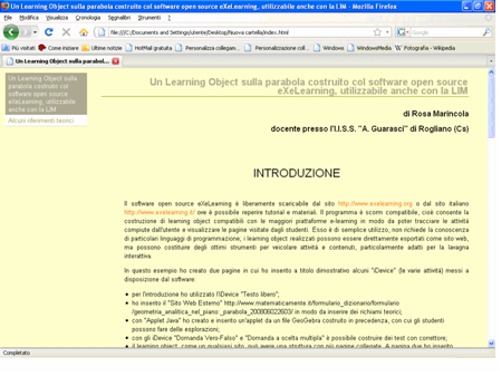Open the Personalizza collegam... bookmark
Viewport: 500px width, 374px height.
208,48
